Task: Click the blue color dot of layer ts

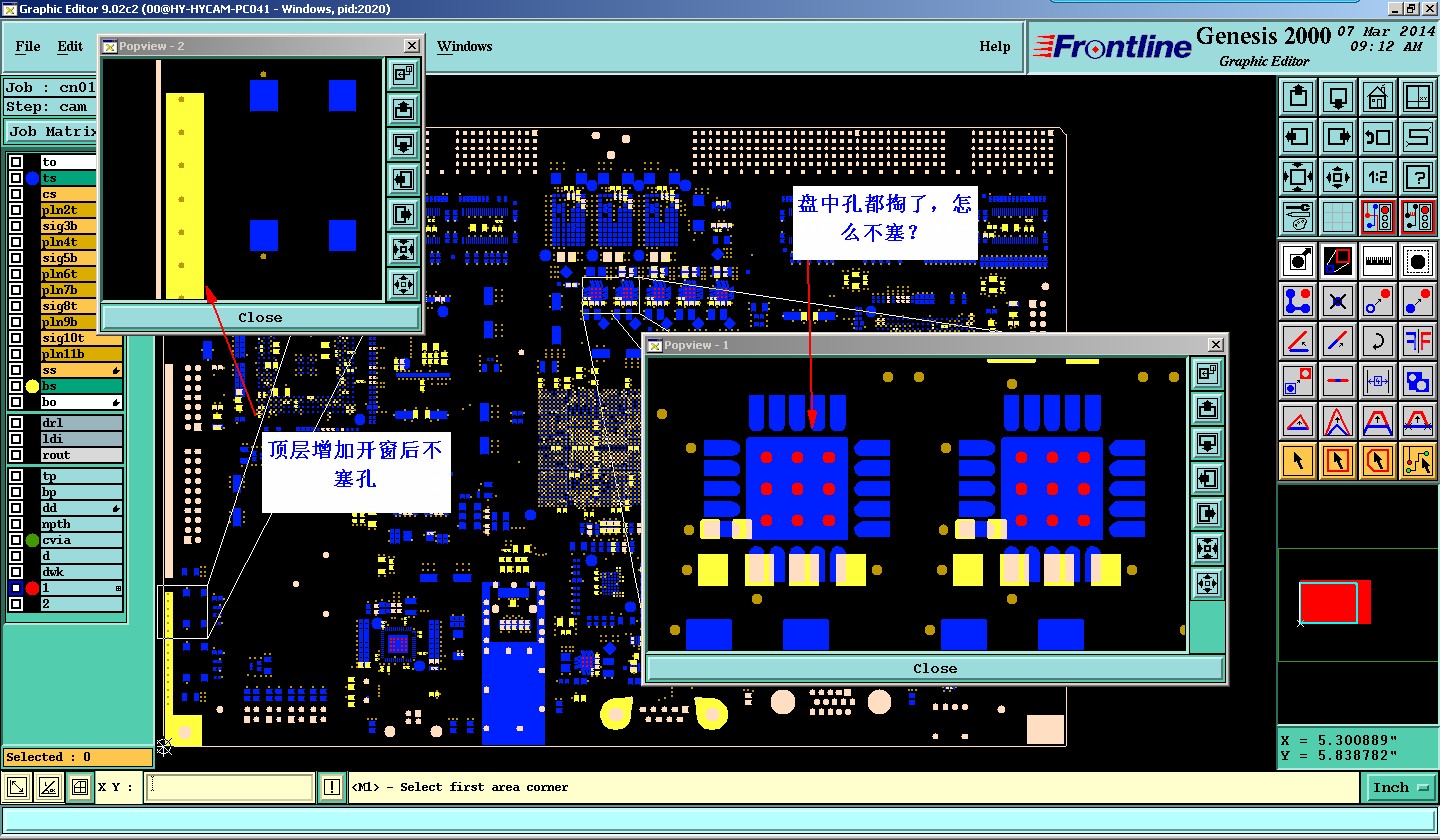Action: pyautogui.click(x=32, y=178)
